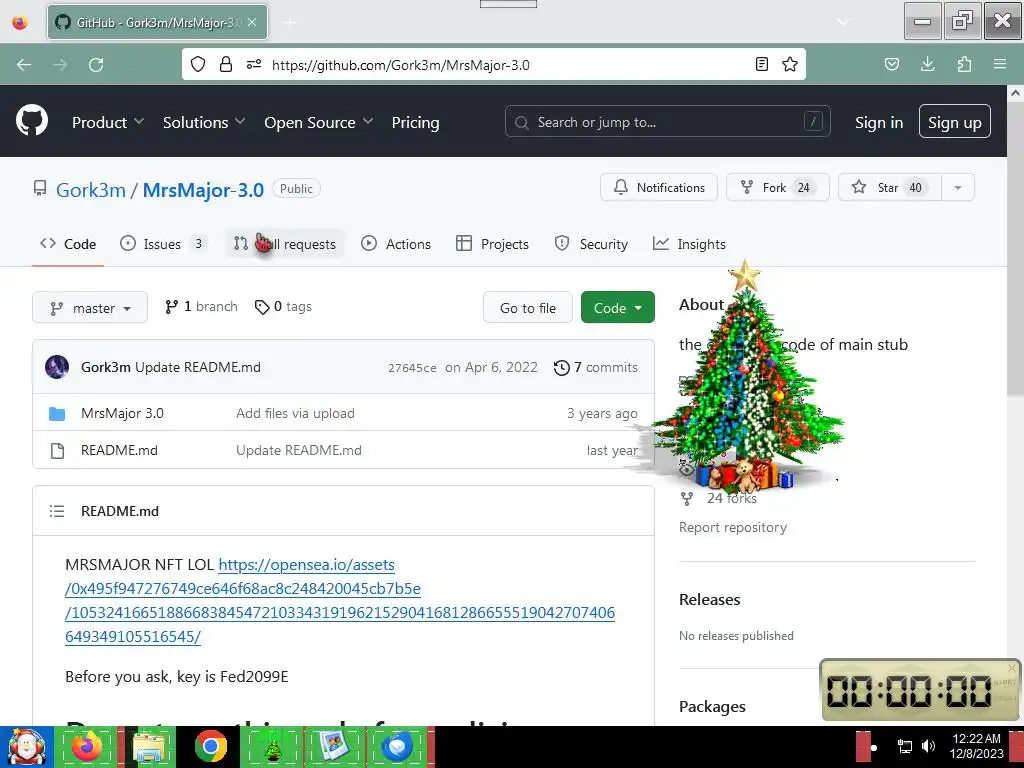Open File Explorer from the taskbar
This screenshot has height=768, width=1024.
pyautogui.click(x=148, y=746)
